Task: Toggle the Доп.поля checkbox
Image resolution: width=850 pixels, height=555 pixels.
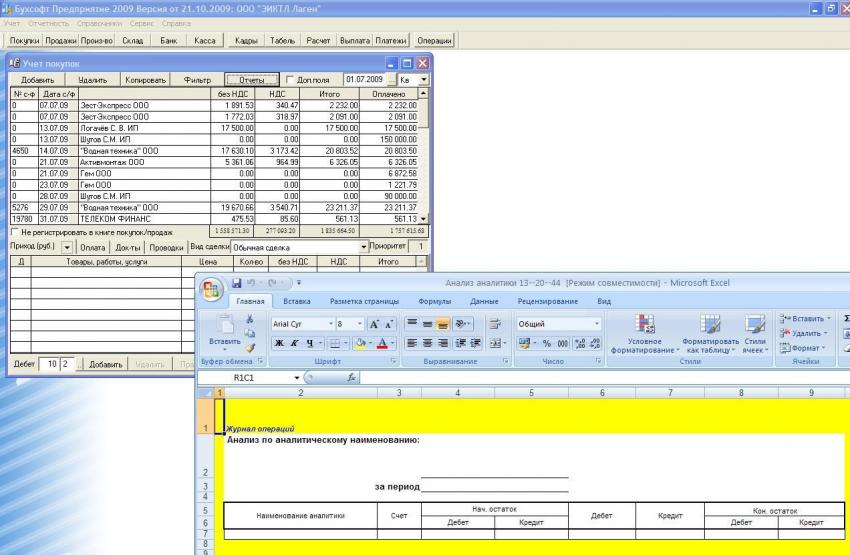Action: pyautogui.click(x=289, y=79)
